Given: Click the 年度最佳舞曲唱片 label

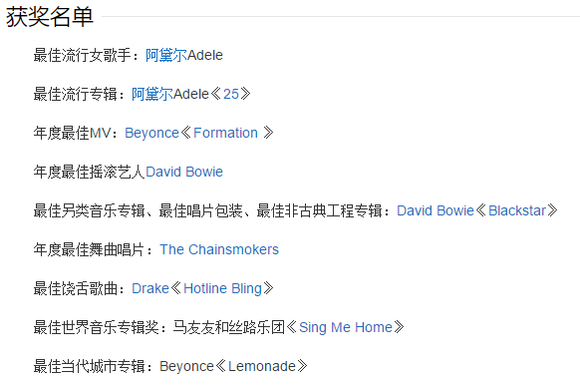Looking at the screenshot, I should coord(89,250).
